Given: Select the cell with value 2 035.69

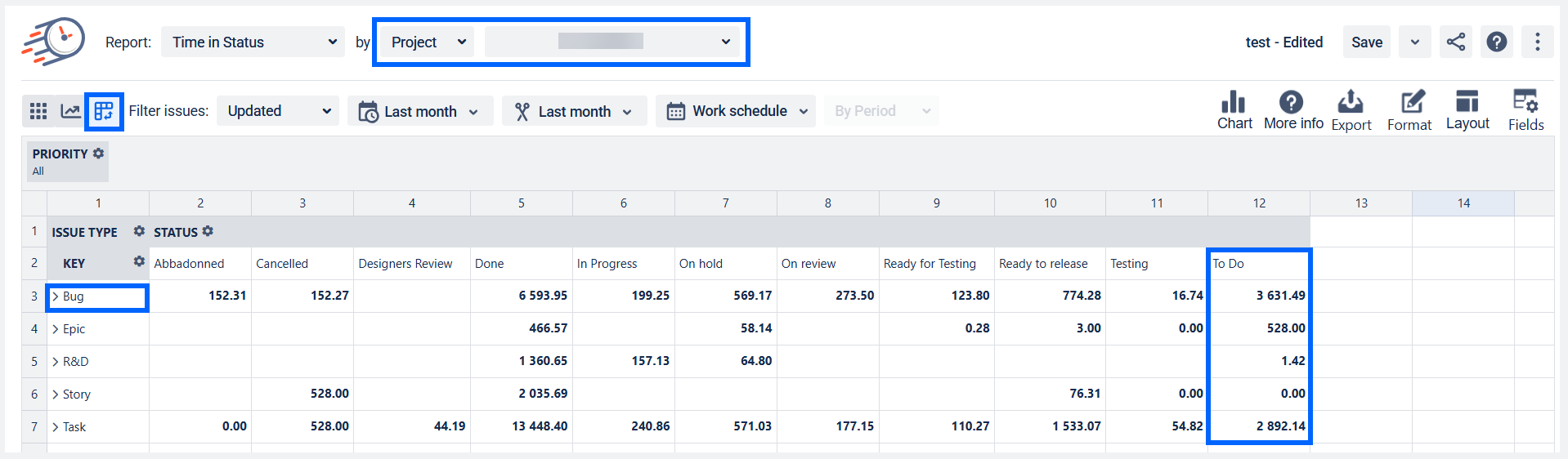Looking at the screenshot, I should [522, 394].
